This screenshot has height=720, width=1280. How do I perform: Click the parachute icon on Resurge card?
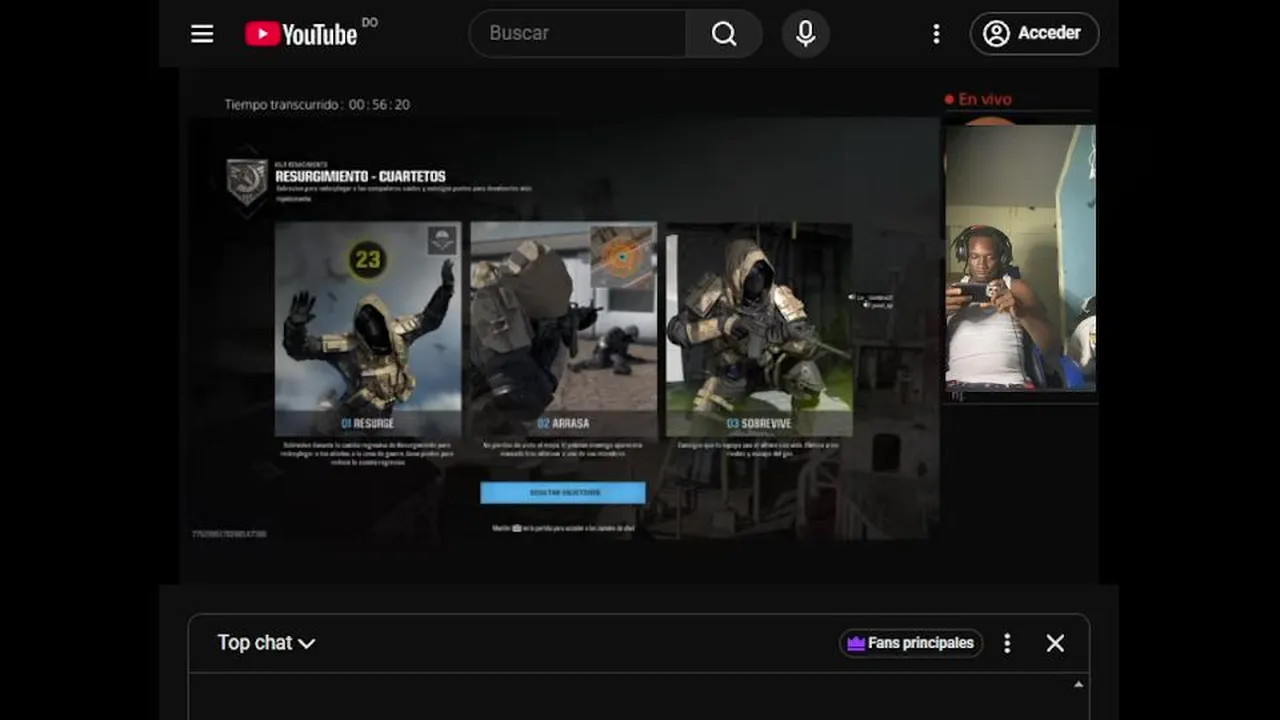click(441, 240)
